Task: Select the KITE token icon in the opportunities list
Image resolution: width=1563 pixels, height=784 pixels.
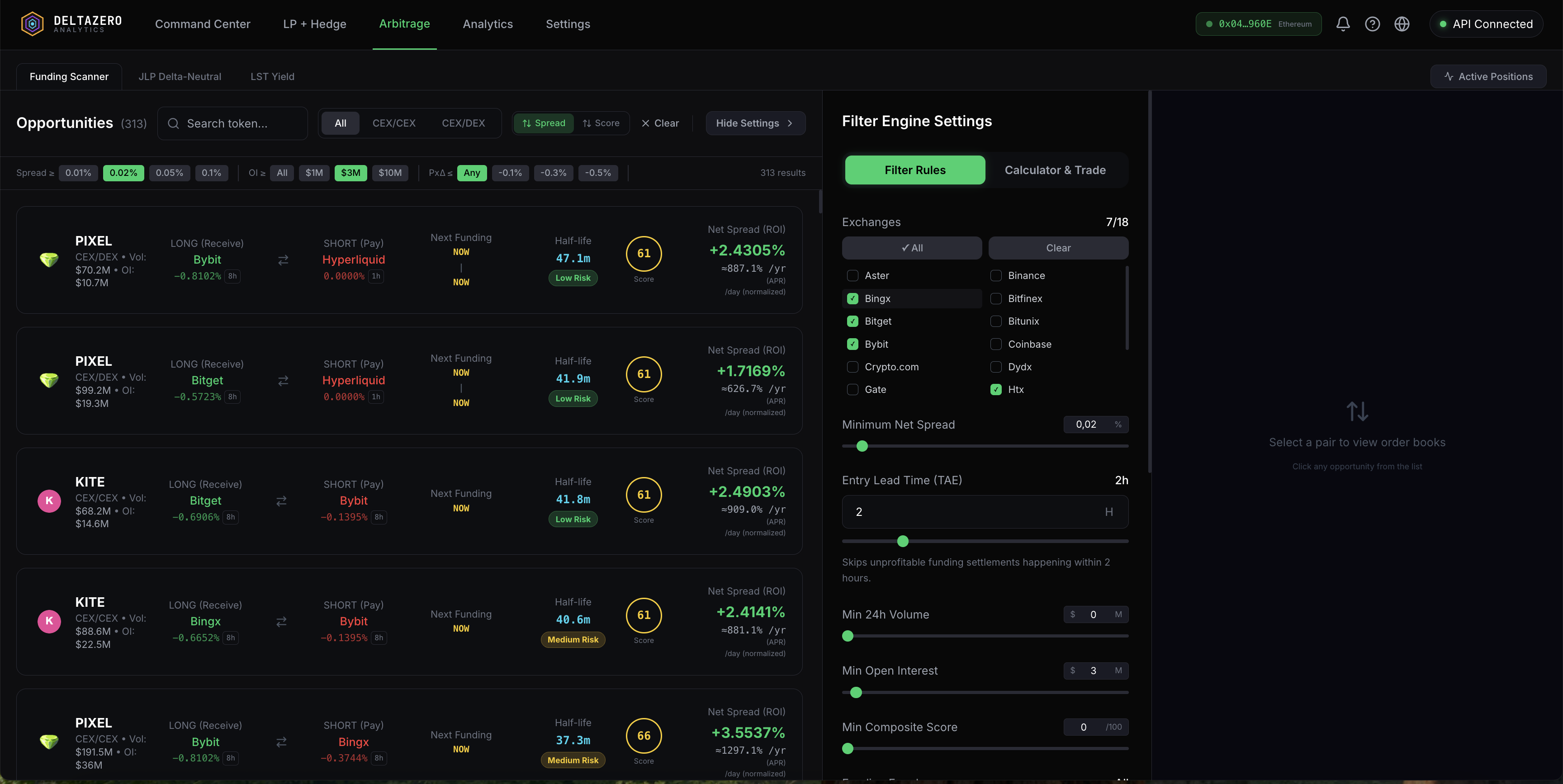Action: point(49,501)
